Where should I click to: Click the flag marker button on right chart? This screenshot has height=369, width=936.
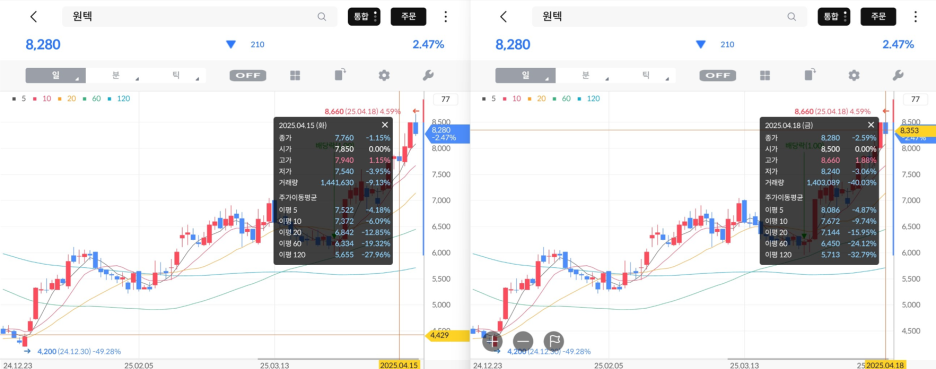pyautogui.click(x=554, y=341)
